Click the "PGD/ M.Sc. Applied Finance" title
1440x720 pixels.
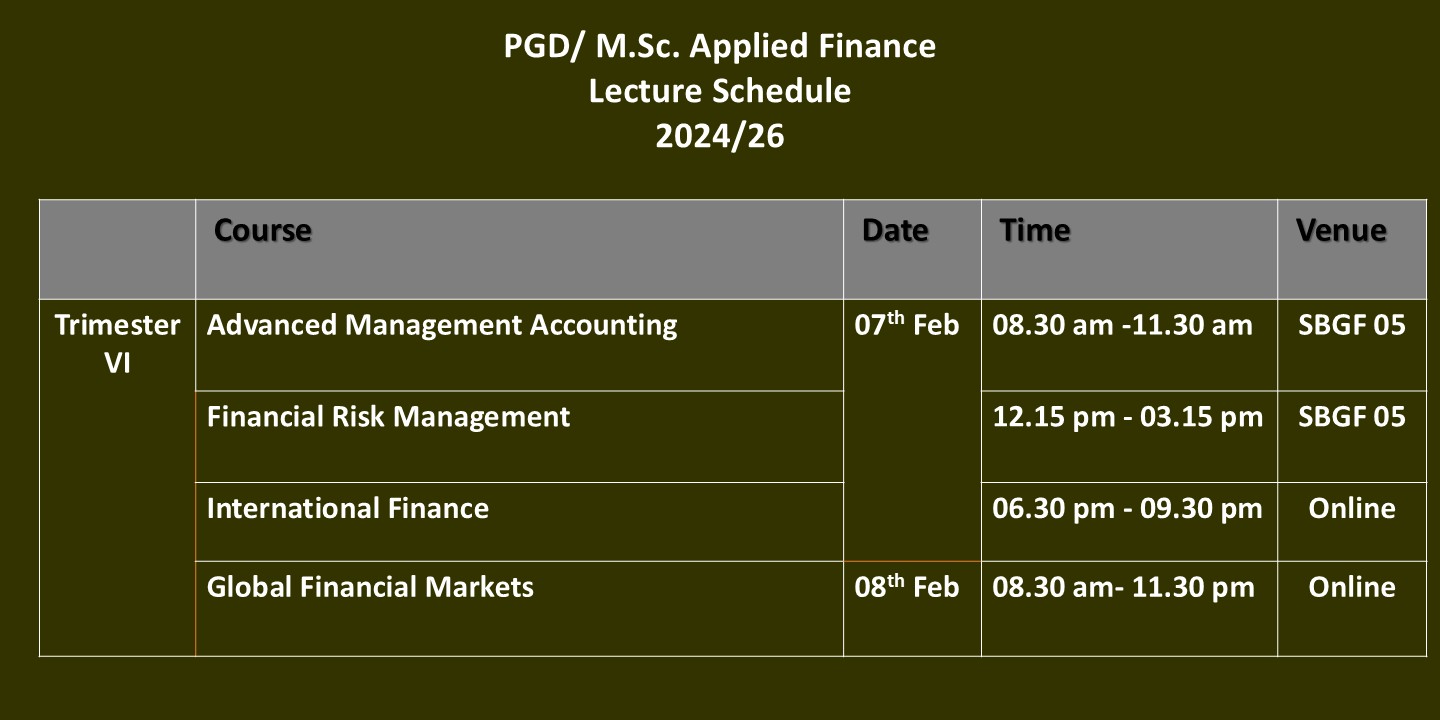click(x=719, y=46)
